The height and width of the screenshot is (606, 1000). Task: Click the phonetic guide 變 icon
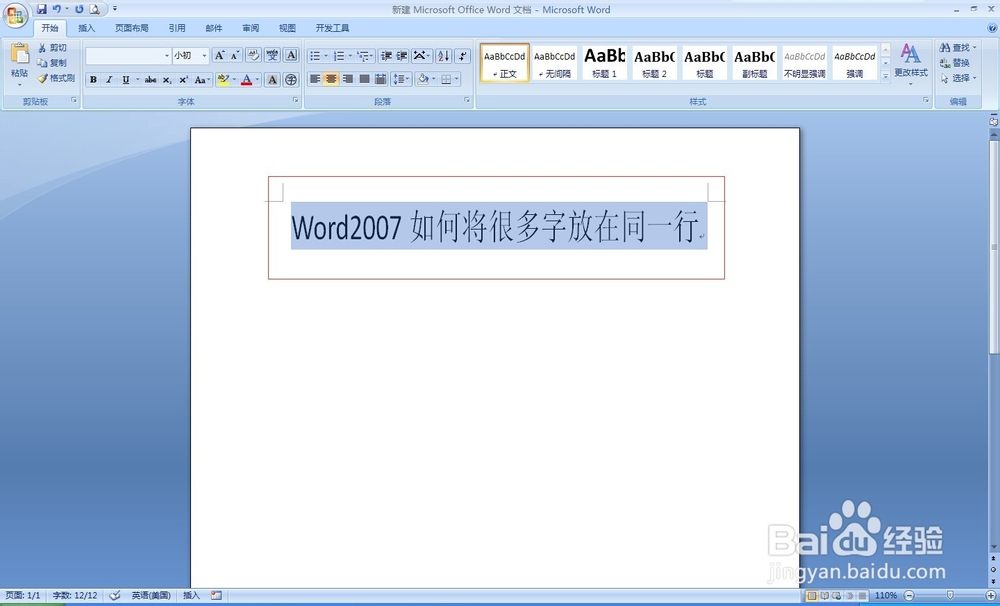tap(272, 55)
